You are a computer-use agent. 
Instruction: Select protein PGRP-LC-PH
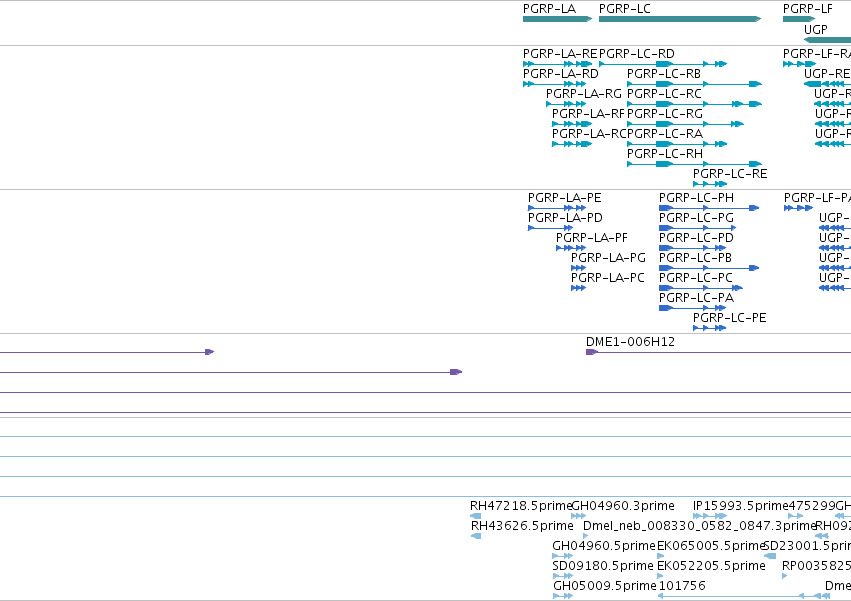pos(696,198)
